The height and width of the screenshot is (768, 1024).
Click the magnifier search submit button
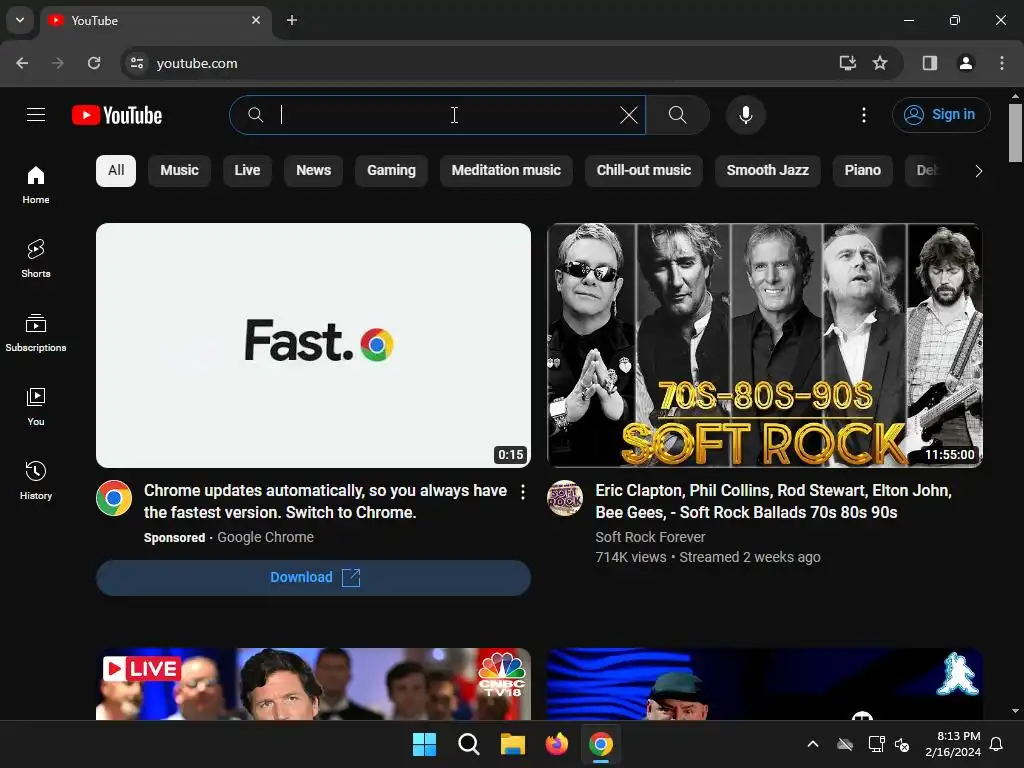click(x=678, y=116)
